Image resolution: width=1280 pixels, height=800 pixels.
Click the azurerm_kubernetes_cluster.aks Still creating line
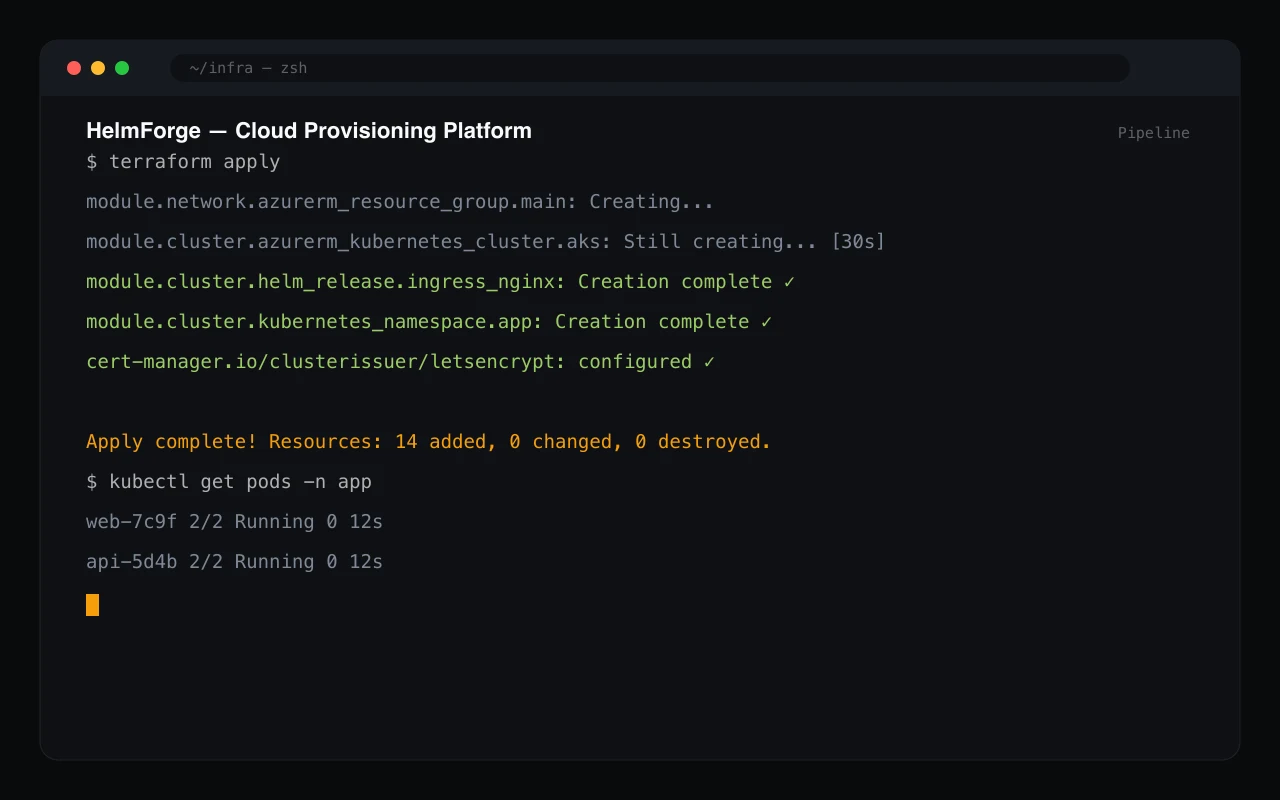pyautogui.click(x=485, y=242)
